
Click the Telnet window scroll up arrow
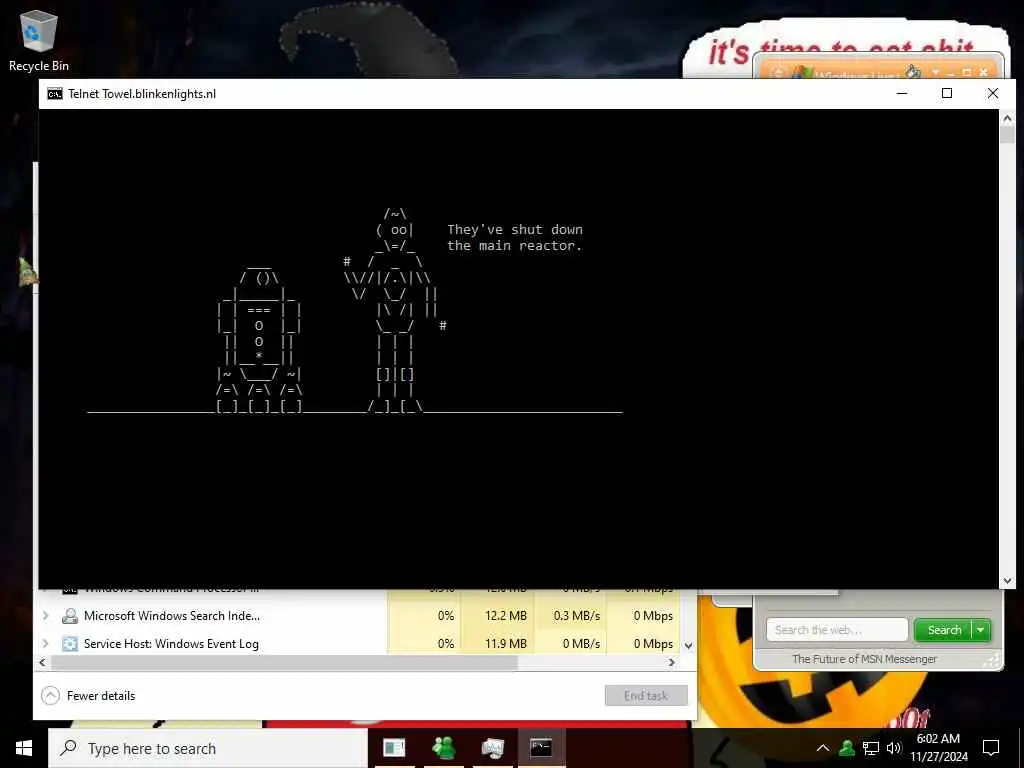pos(1007,118)
